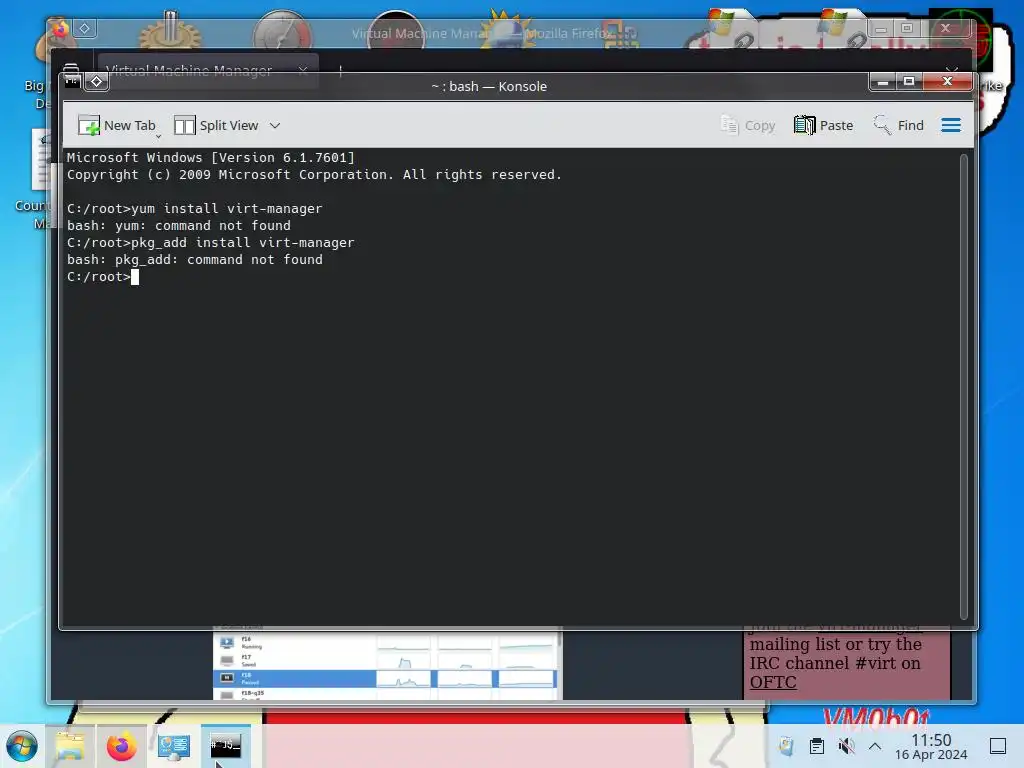Switch to Firefox from the taskbar

pyautogui.click(x=121, y=746)
